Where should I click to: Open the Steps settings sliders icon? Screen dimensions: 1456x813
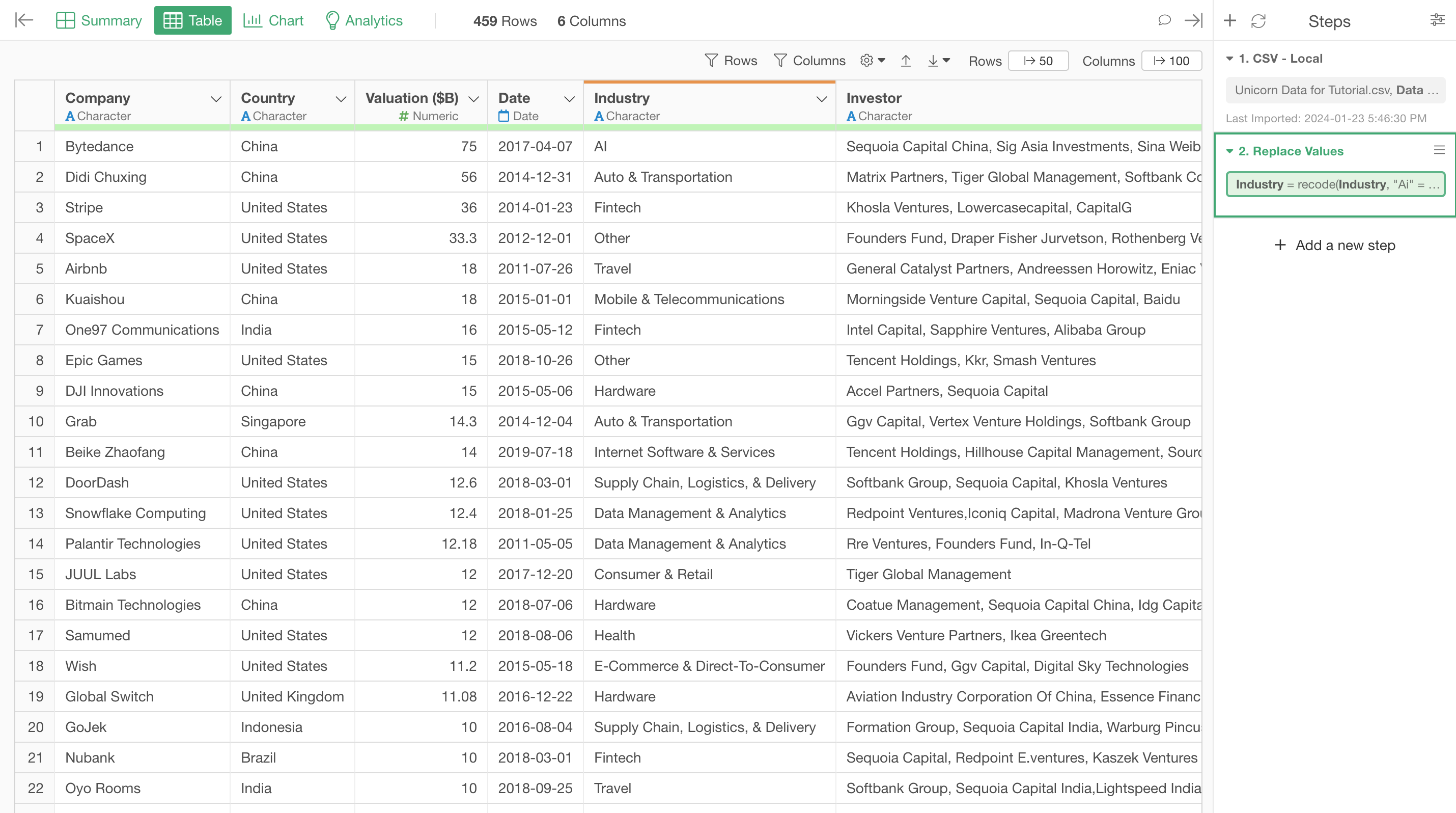[1437, 20]
